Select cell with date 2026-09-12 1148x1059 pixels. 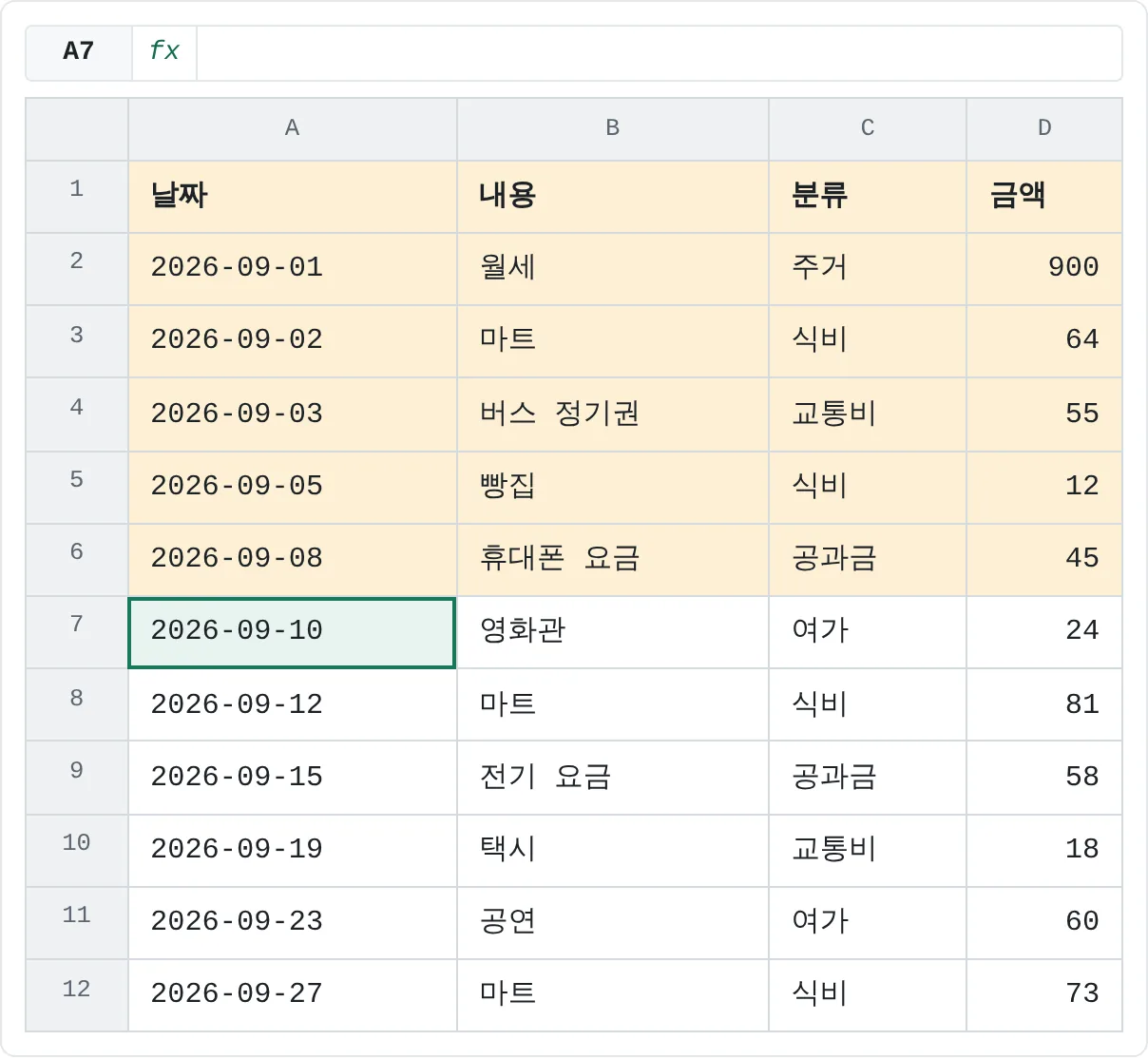[293, 704]
